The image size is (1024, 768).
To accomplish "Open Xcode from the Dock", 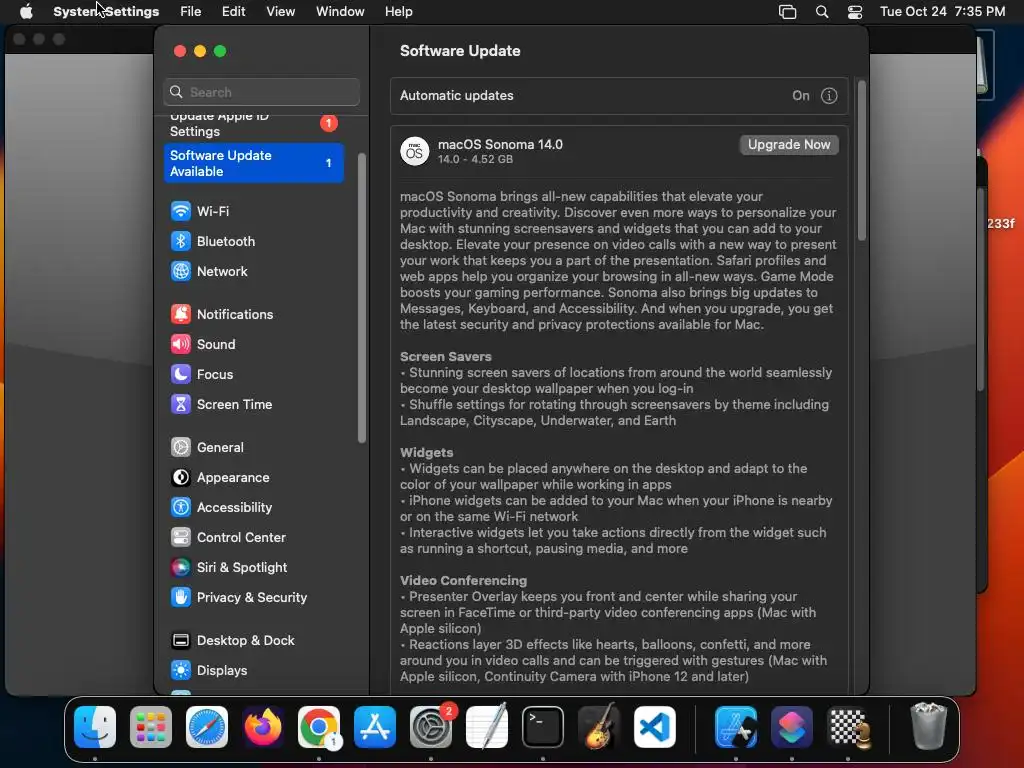I will click(x=736, y=727).
